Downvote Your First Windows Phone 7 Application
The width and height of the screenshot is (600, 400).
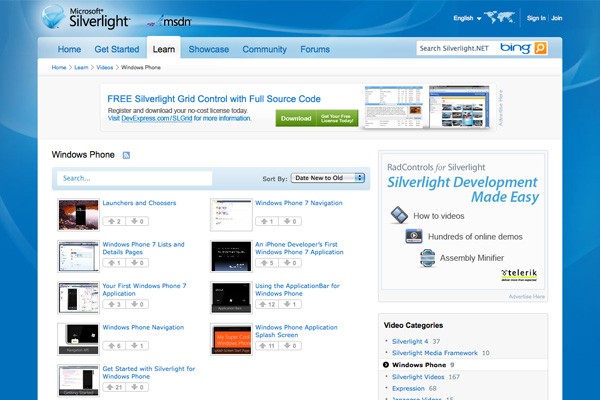(x=137, y=304)
